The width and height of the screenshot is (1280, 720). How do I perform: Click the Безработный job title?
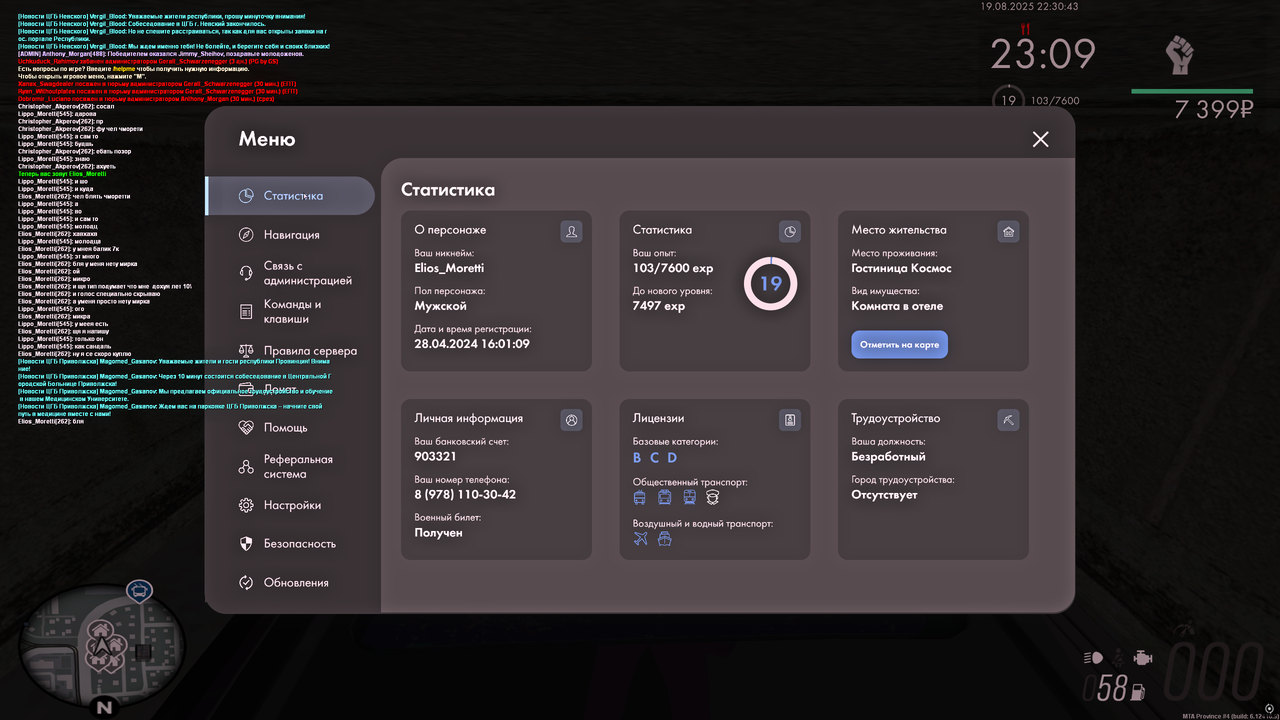tap(889, 456)
